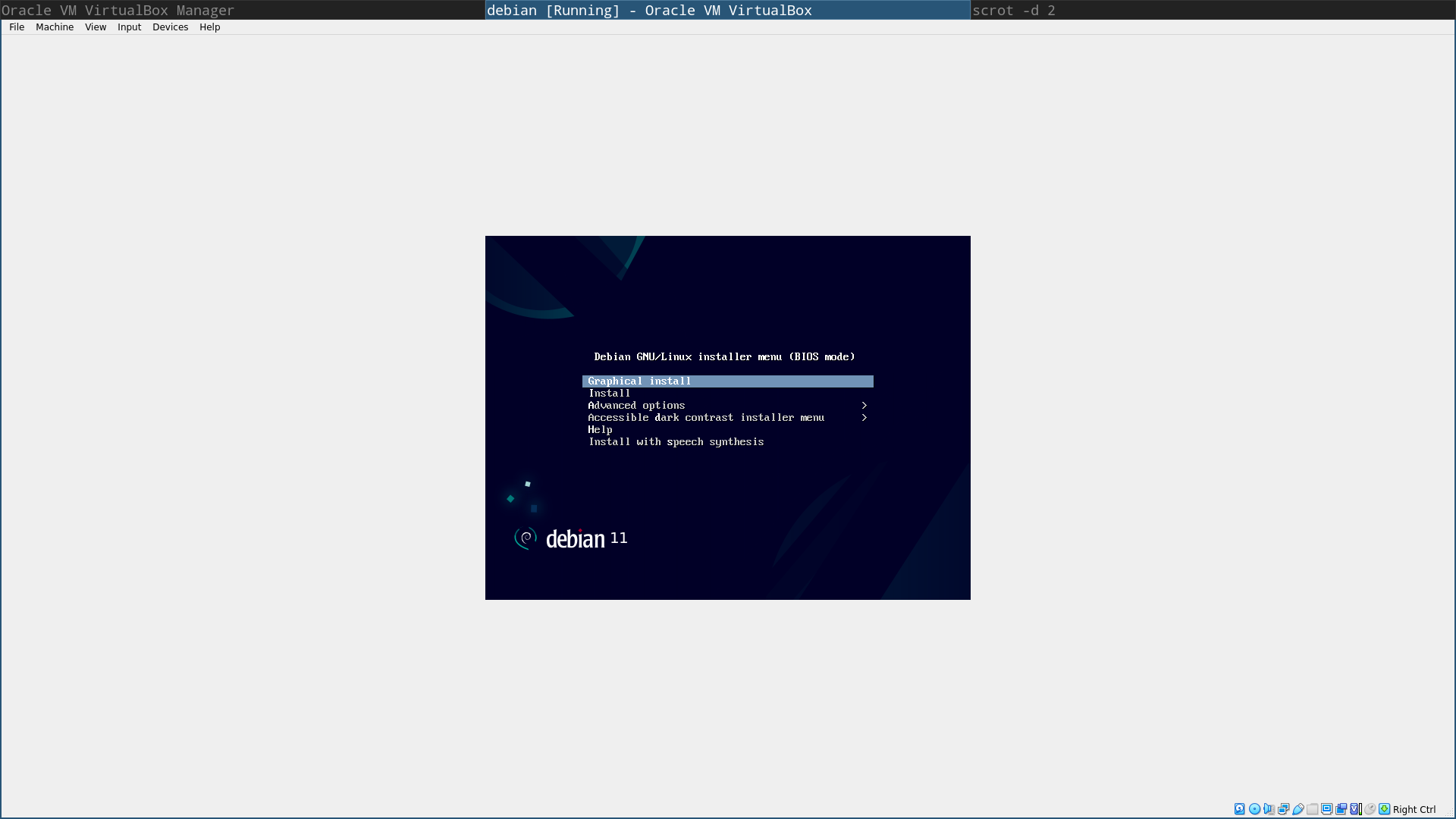
Task: Click the network adapters status icon
Action: 1283,809
